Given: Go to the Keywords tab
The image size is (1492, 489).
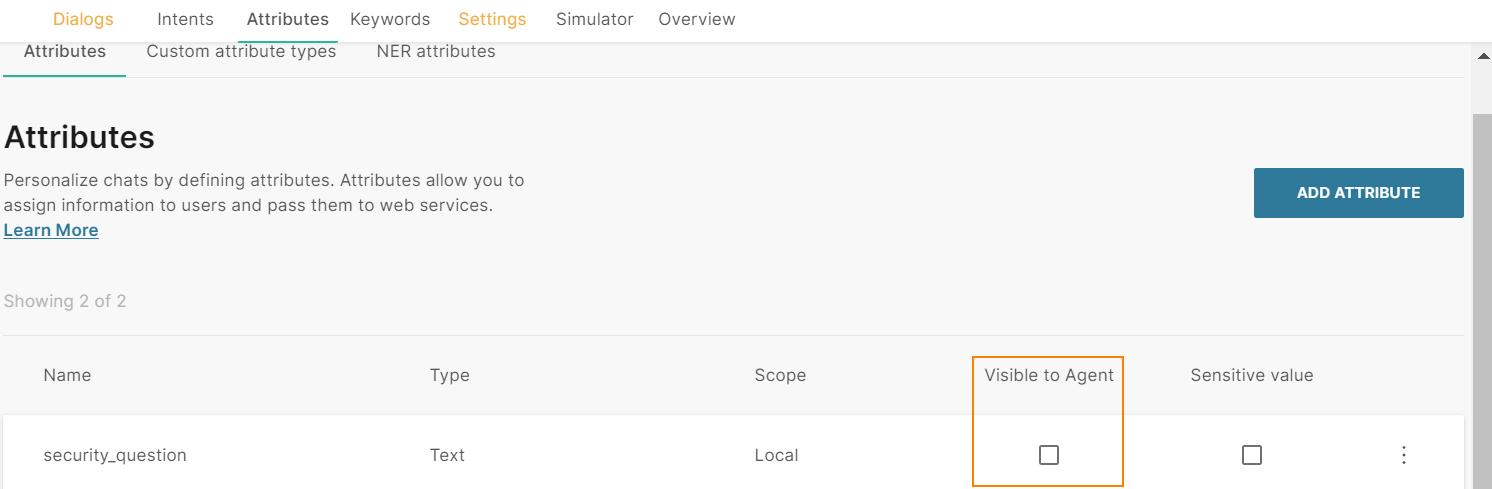Looking at the screenshot, I should coord(390,19).
